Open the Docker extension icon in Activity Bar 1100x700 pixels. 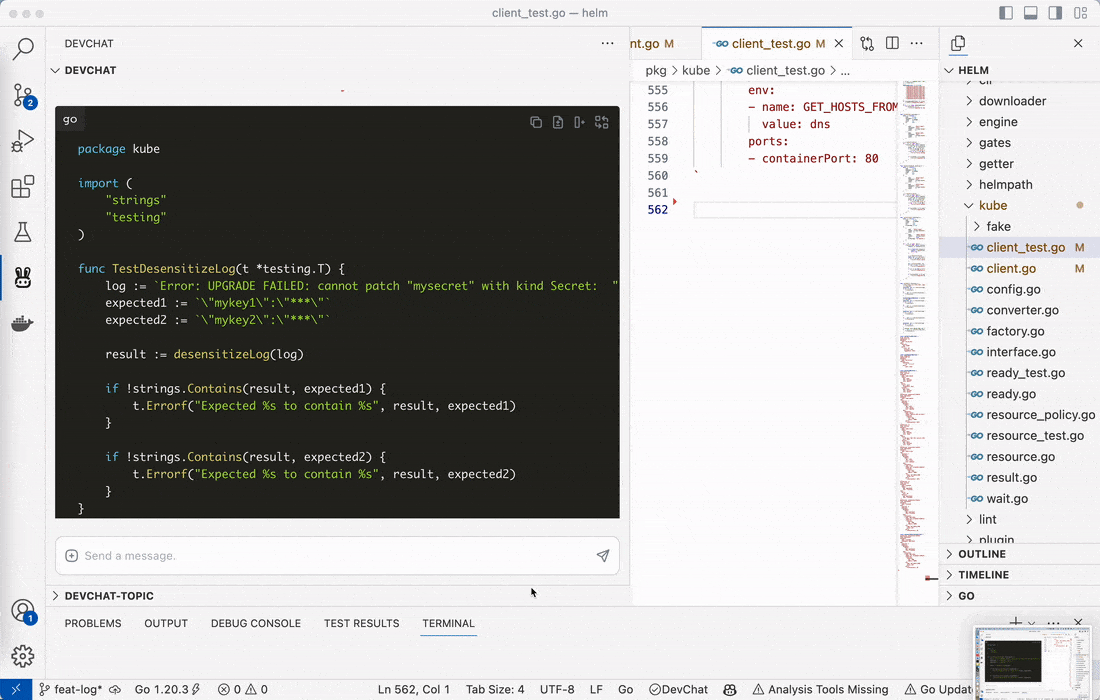[22, 323]
